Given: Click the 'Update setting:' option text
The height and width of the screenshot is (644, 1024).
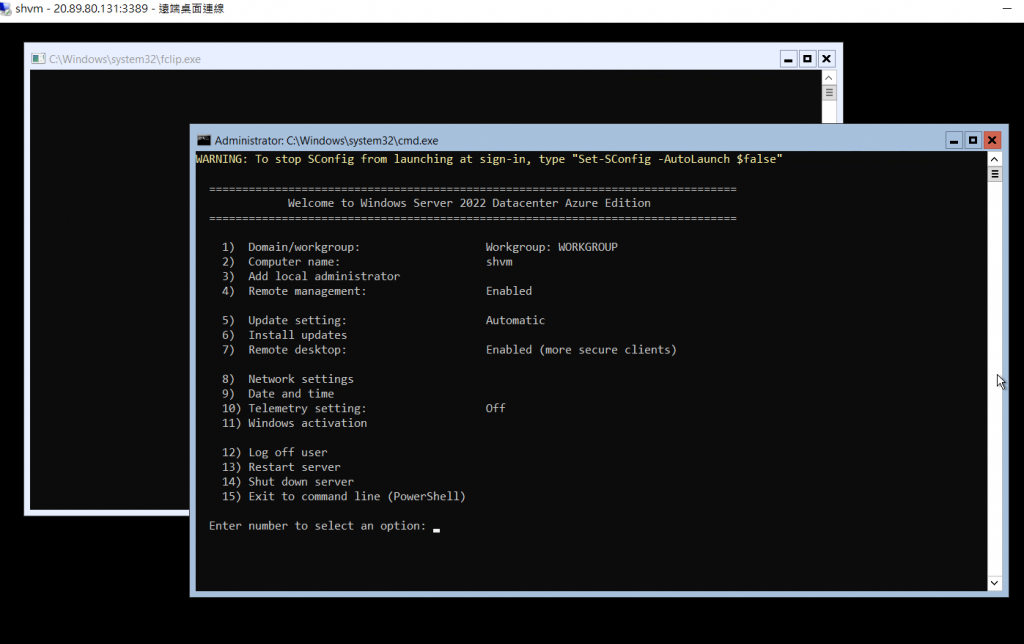Looking at the screenshot, I should (297, 321).
